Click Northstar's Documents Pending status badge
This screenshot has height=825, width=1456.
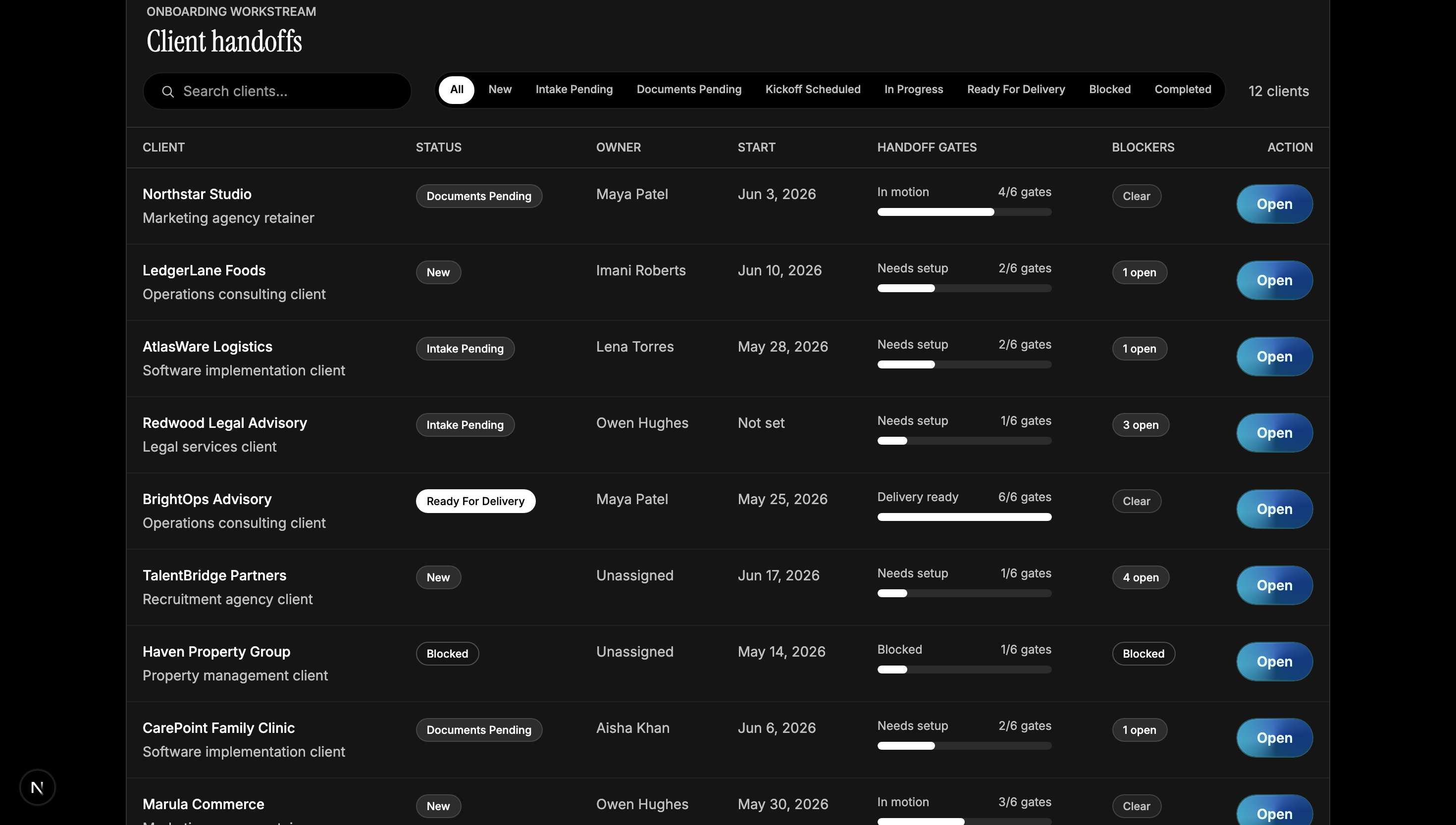[479, 196]
